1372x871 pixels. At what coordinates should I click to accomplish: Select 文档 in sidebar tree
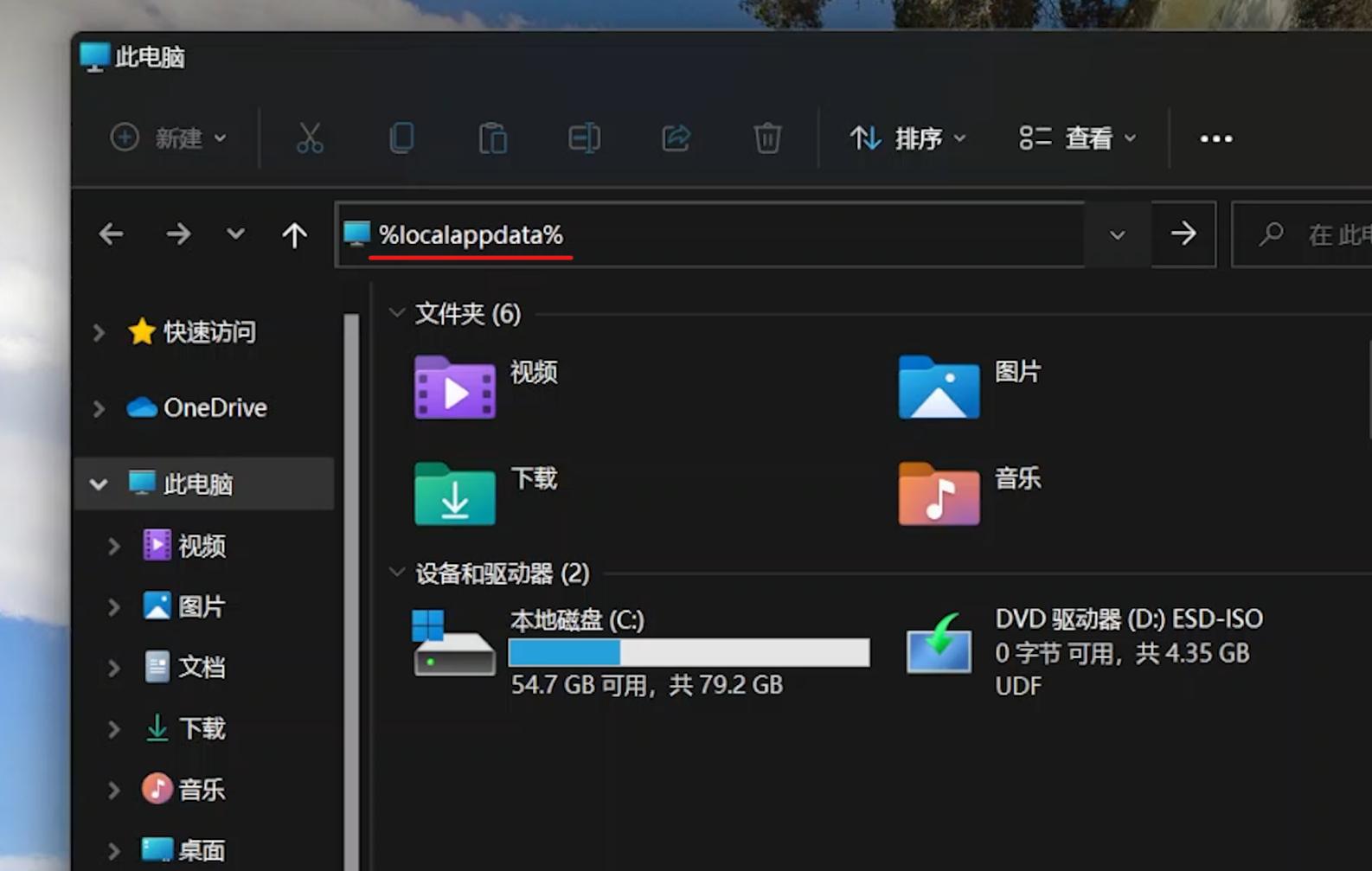pyautogui.click(x=184, y=667)
